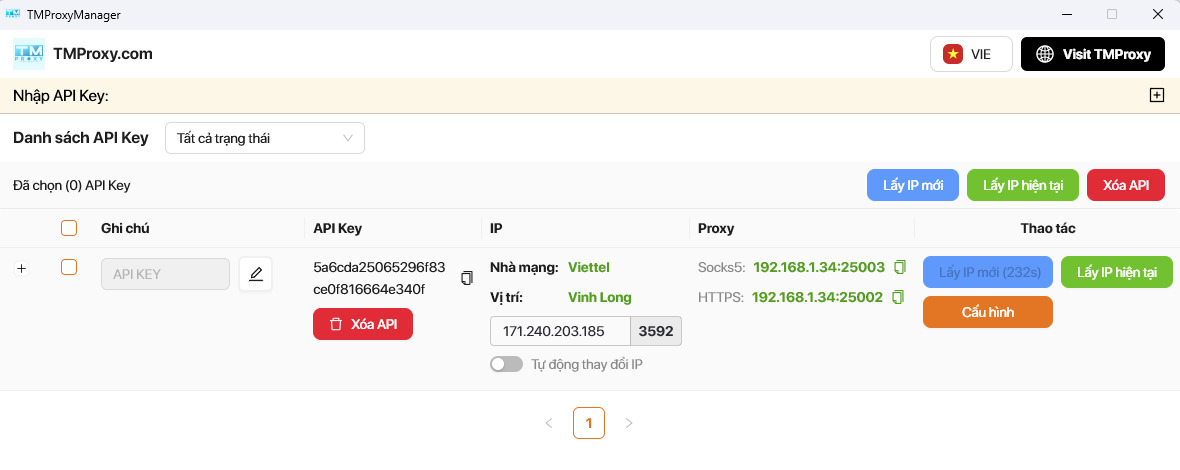This screenshot has width=1180, height=470.
Task: Click the orange Cấu hình button
Action: pyautogui.click(x=987, y=312)
